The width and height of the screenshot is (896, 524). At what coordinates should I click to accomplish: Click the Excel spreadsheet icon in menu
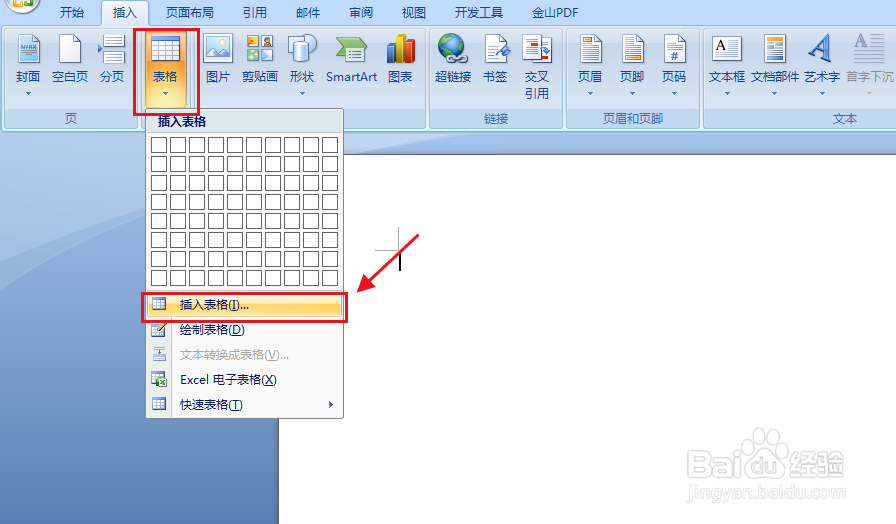(x=159, y=379)
